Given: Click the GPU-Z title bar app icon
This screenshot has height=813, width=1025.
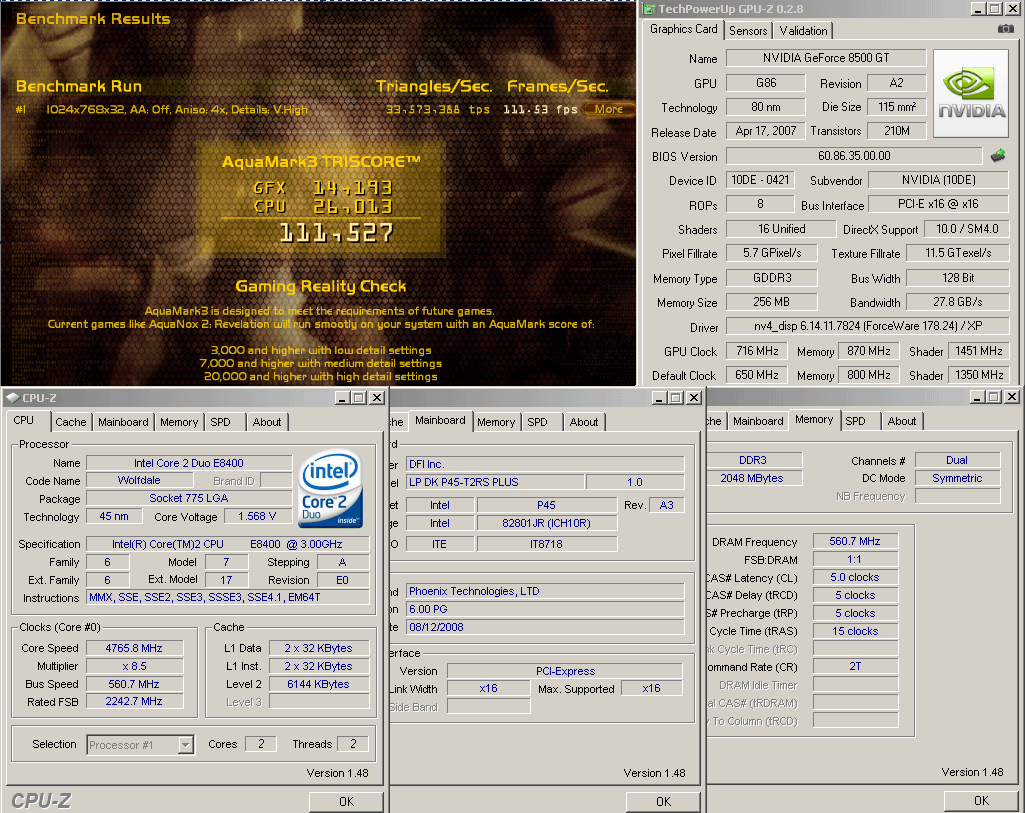Looking at the screenshot, I should point(649,8).
